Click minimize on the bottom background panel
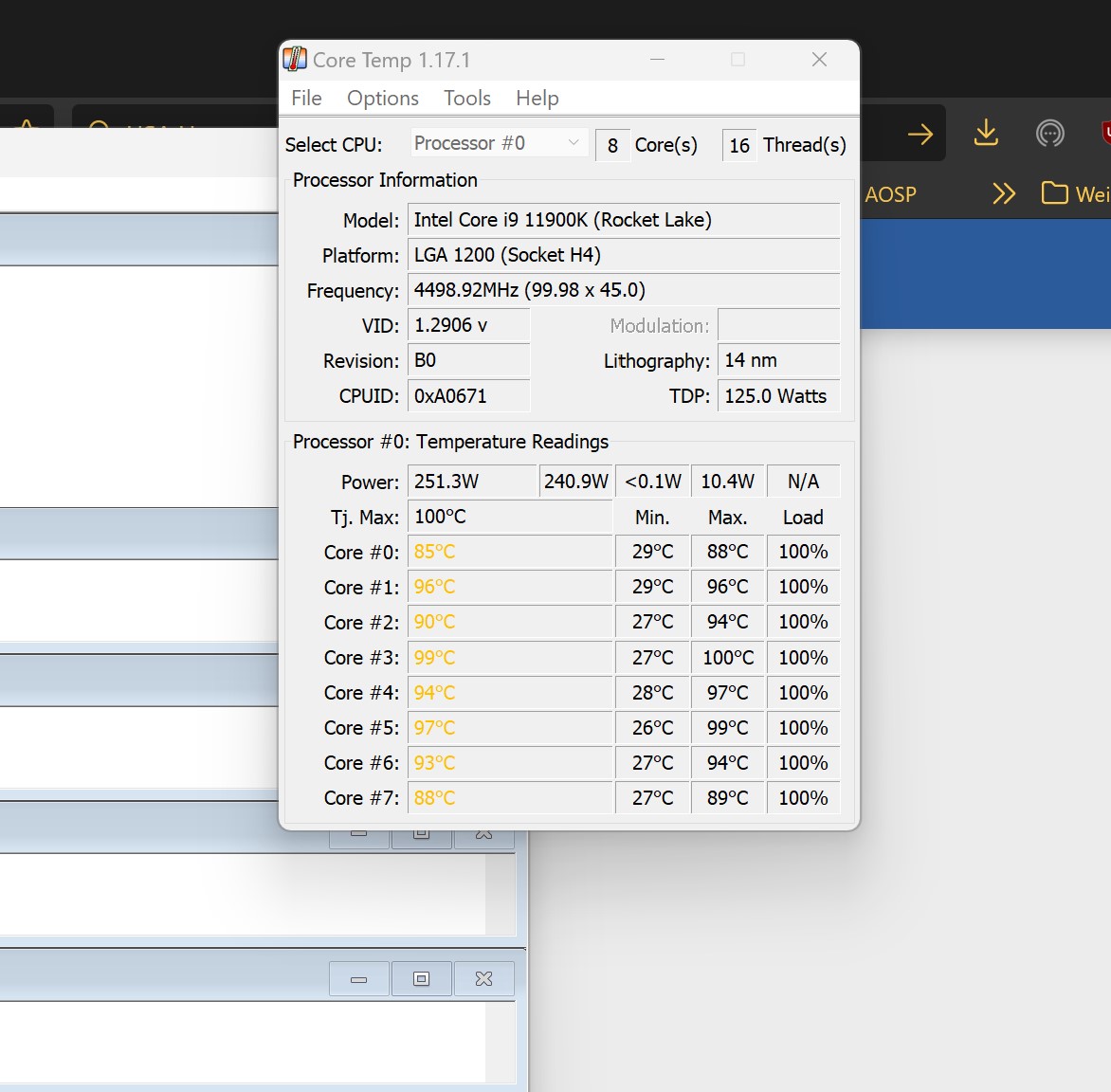Screen dimensions: 1111x1092 [358, 979]
